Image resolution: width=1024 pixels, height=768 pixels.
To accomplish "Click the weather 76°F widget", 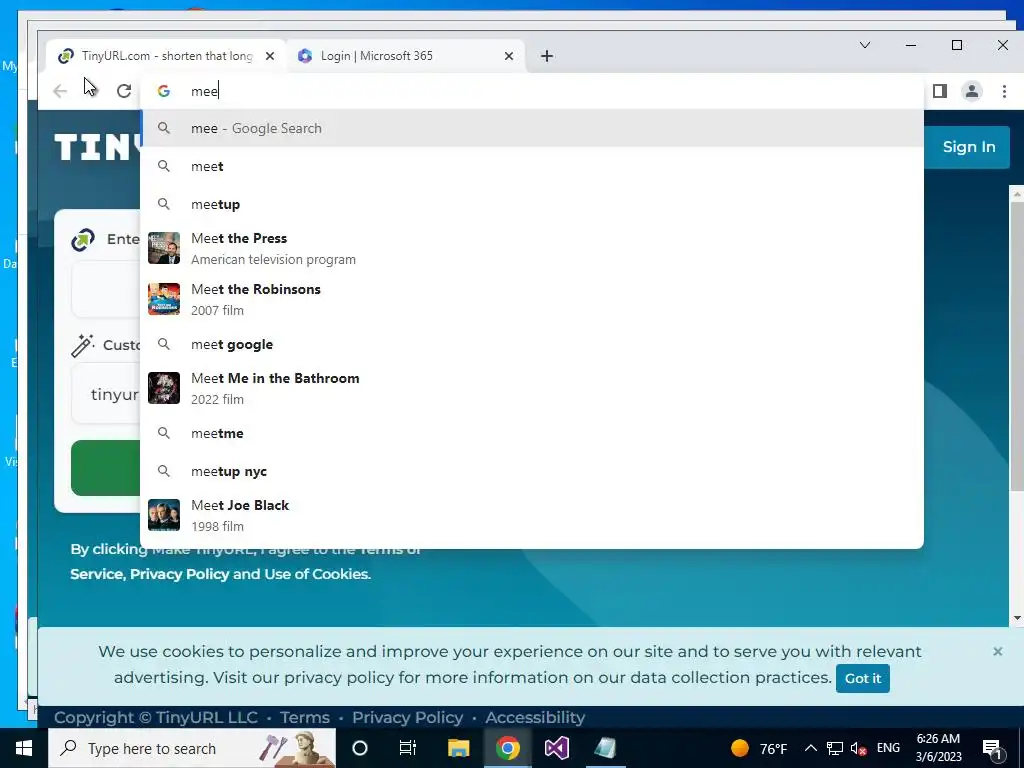I will (758, 748).
